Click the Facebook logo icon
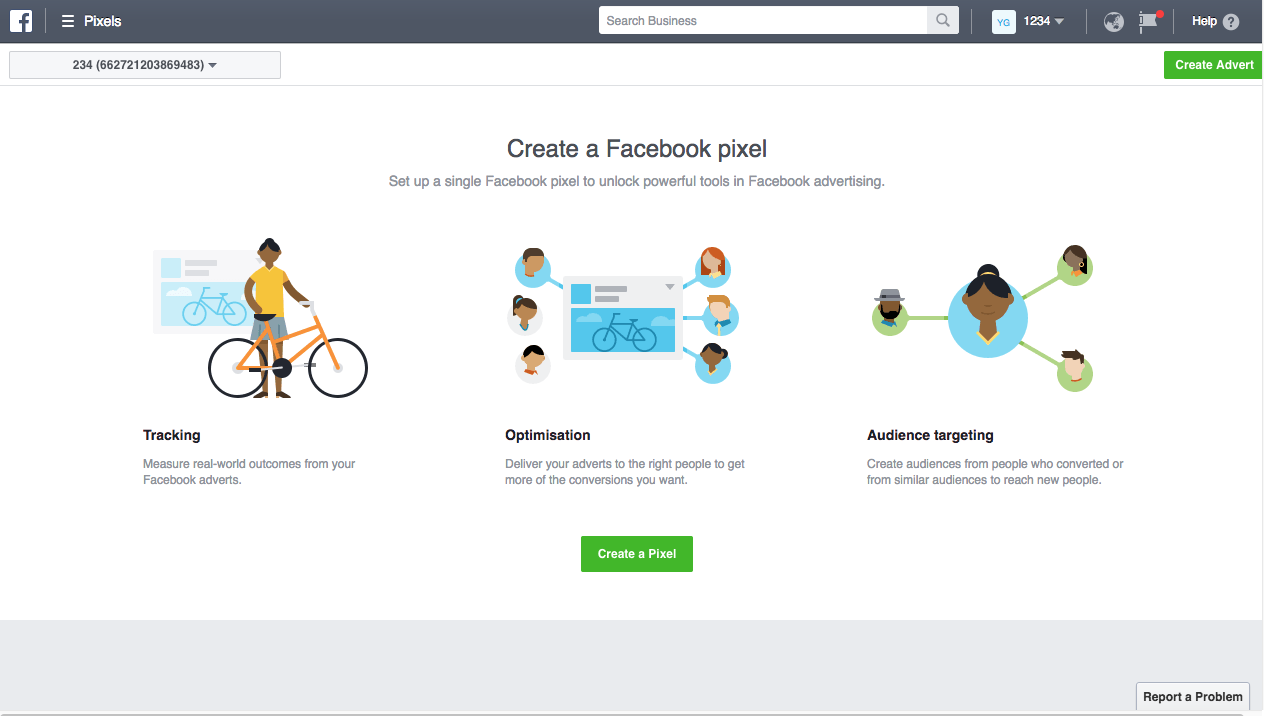 point(21,21)
